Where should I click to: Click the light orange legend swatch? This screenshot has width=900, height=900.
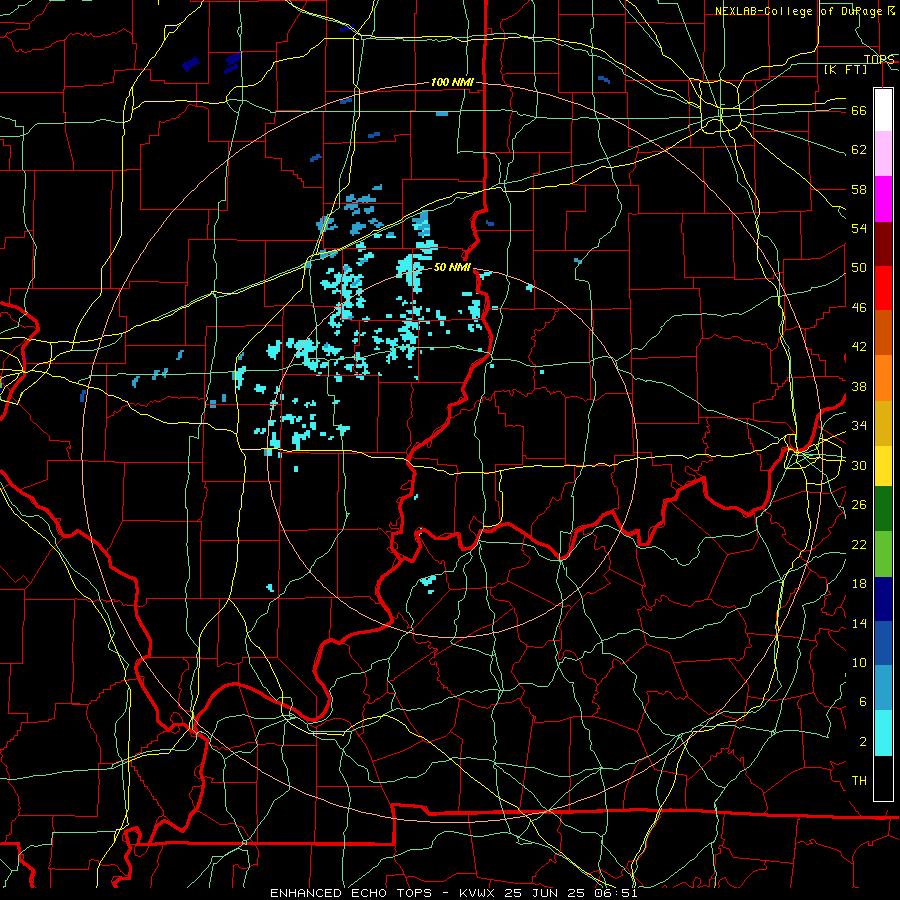coord(883,378)
